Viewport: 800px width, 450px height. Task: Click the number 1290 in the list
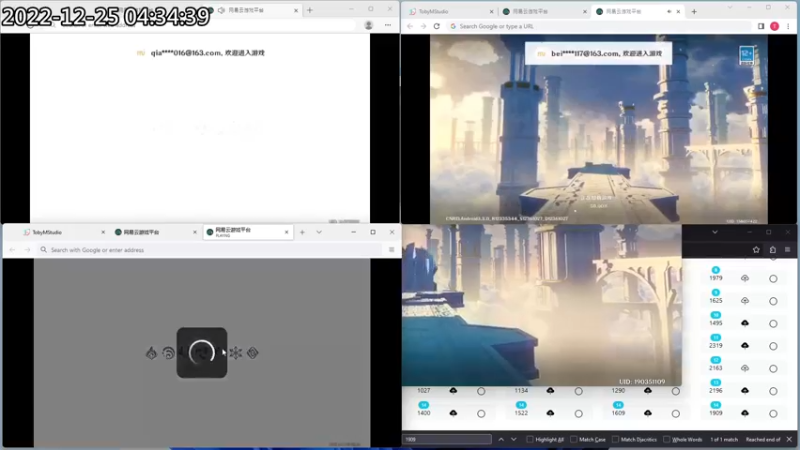(618, 390)
